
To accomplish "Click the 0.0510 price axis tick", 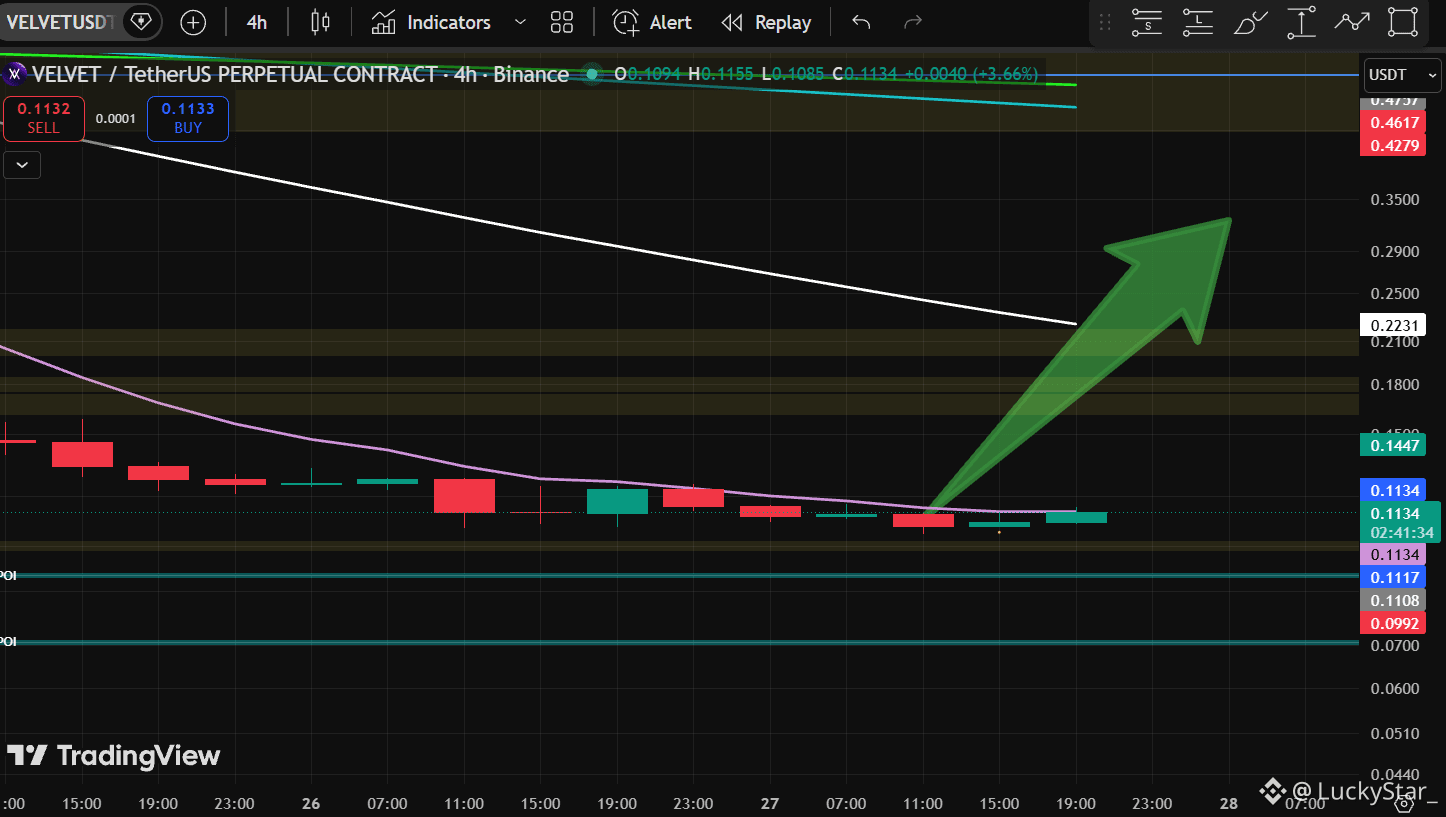I will 1395,733.
